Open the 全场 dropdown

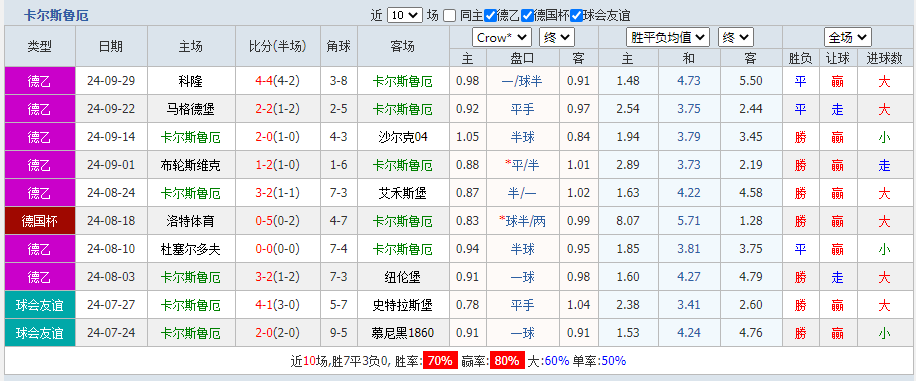[848, 37]
